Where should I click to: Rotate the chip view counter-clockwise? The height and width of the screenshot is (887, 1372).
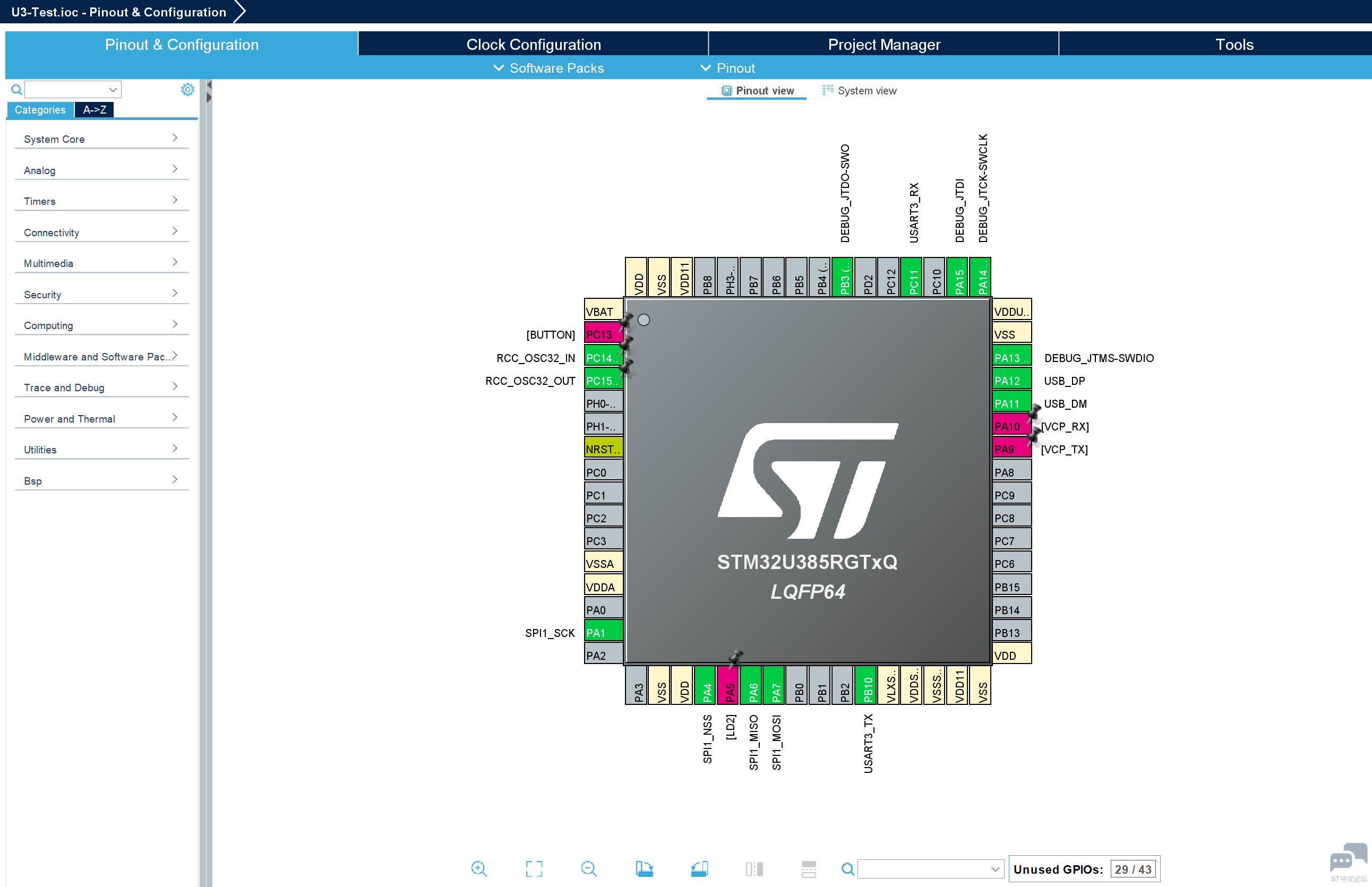click(699, 868)
